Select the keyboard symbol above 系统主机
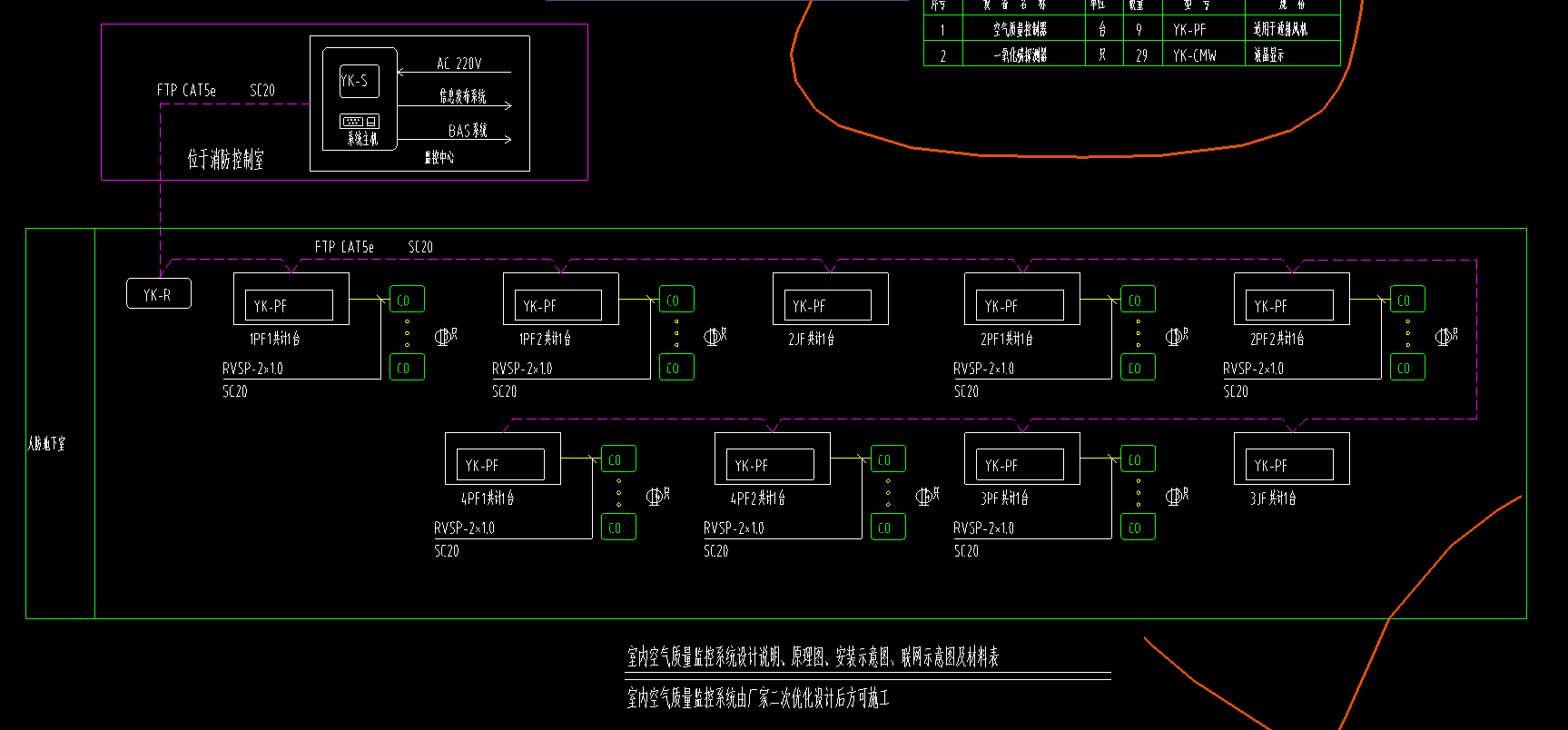 pos(360,121)
